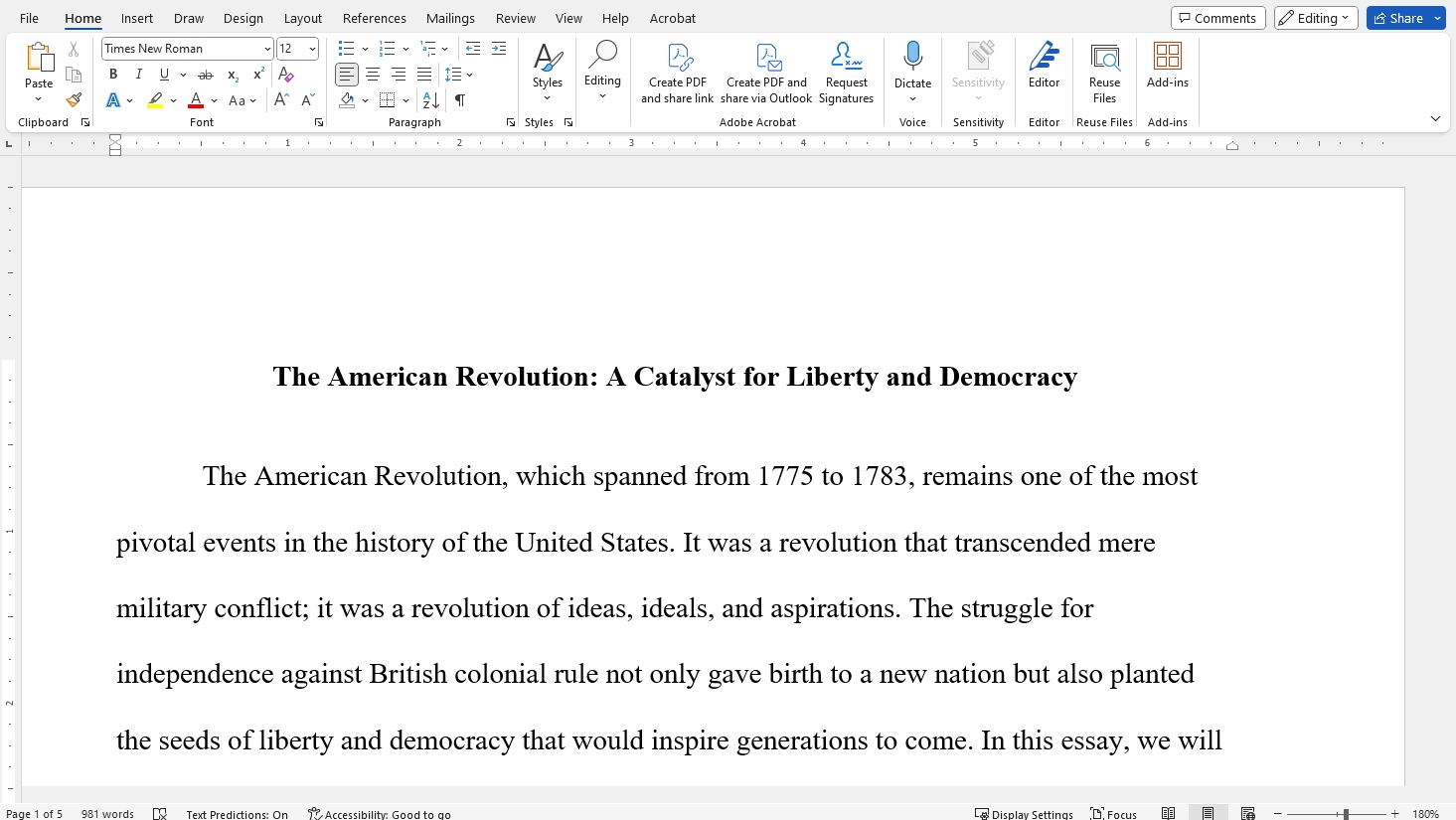The image size is (1456, 820).
Task: Open the font size dropdown
Action: (x=312, y=49)
